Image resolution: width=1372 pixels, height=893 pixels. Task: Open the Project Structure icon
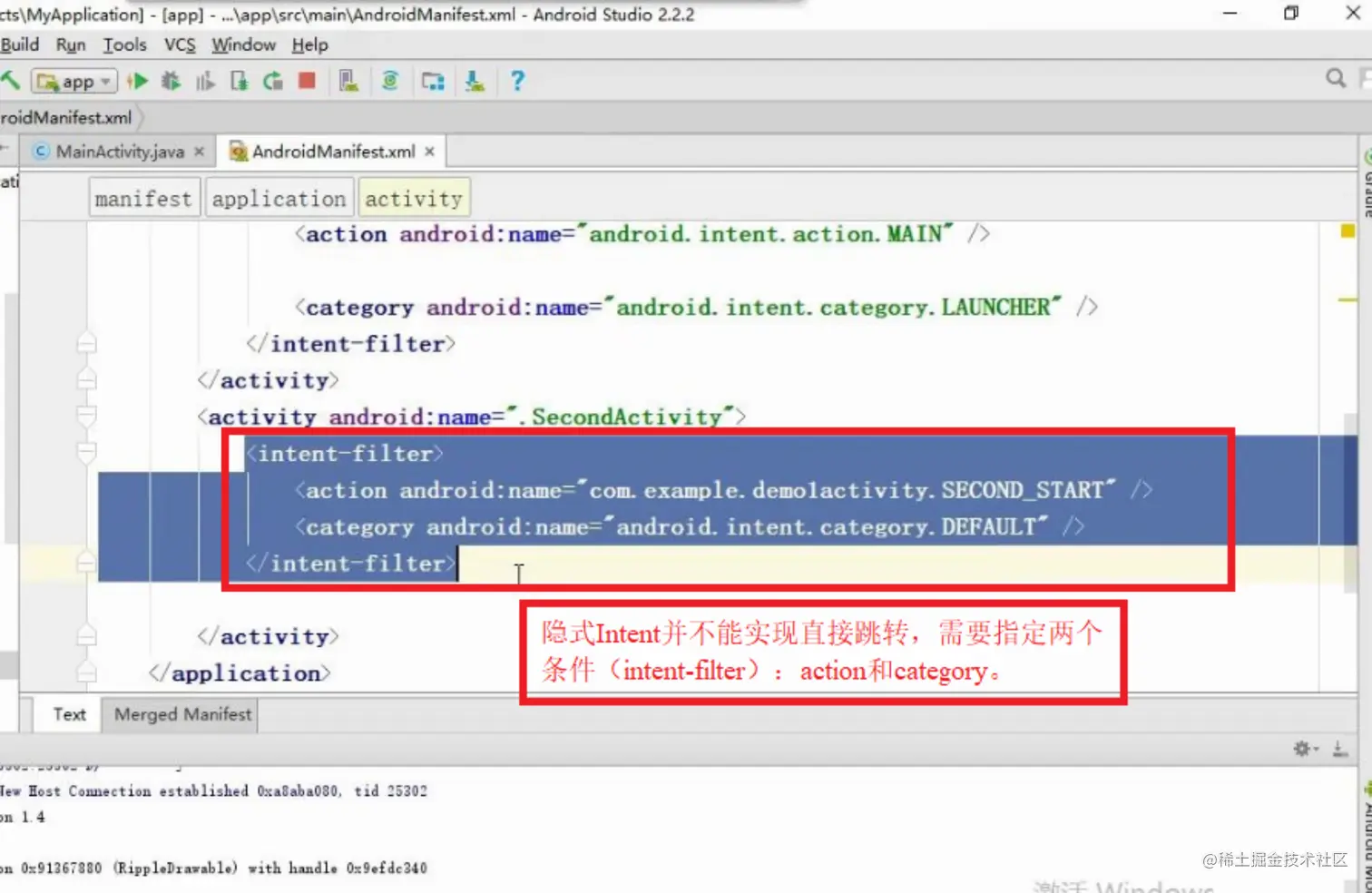(x=433, y=82)
